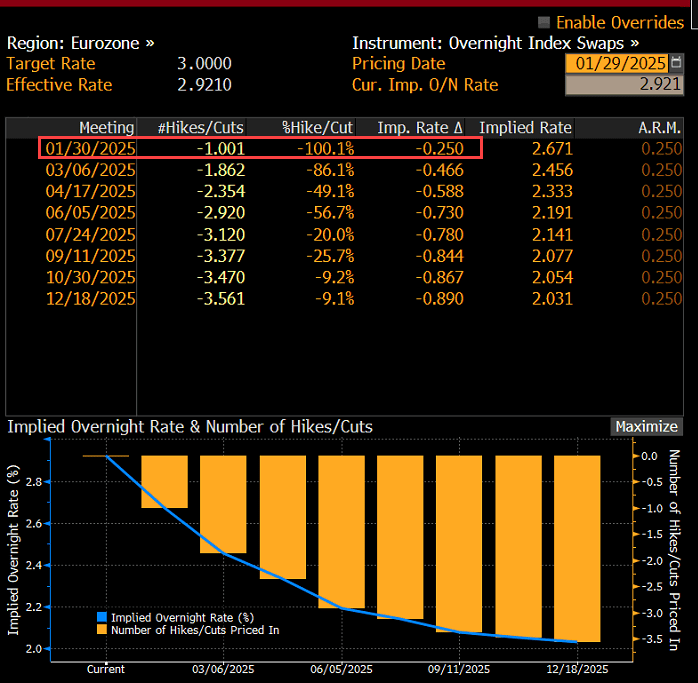Expand the Region: Eurozone selector

81,43
